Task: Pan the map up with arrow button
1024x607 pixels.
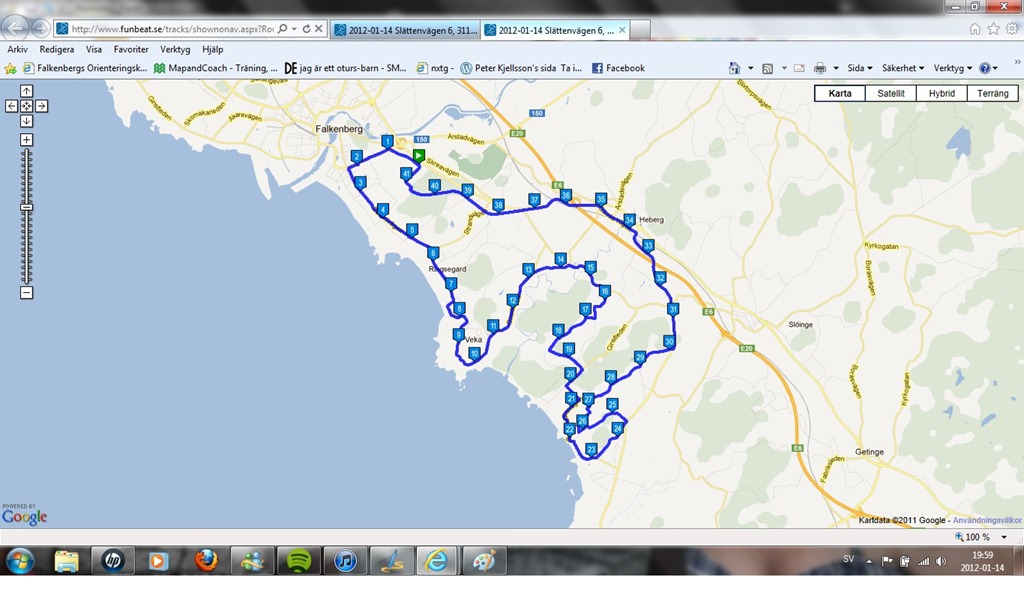Action: pyautogui.click(x=27, y=91)
